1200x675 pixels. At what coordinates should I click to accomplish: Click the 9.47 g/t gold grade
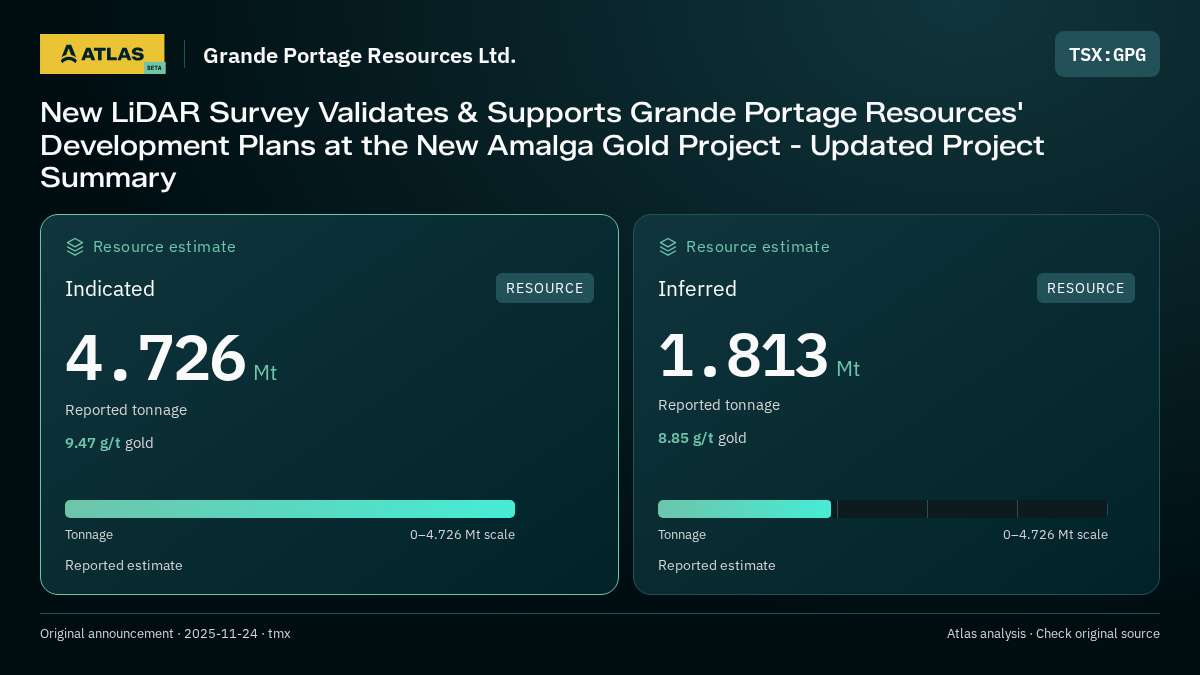[x=109, y=443]
